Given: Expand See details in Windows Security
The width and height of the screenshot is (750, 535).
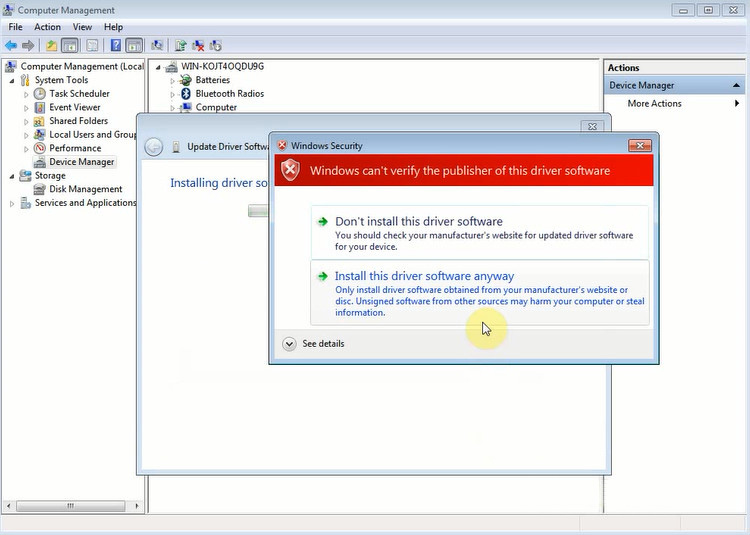Looking at the screenshot, I should click(314, 344).
